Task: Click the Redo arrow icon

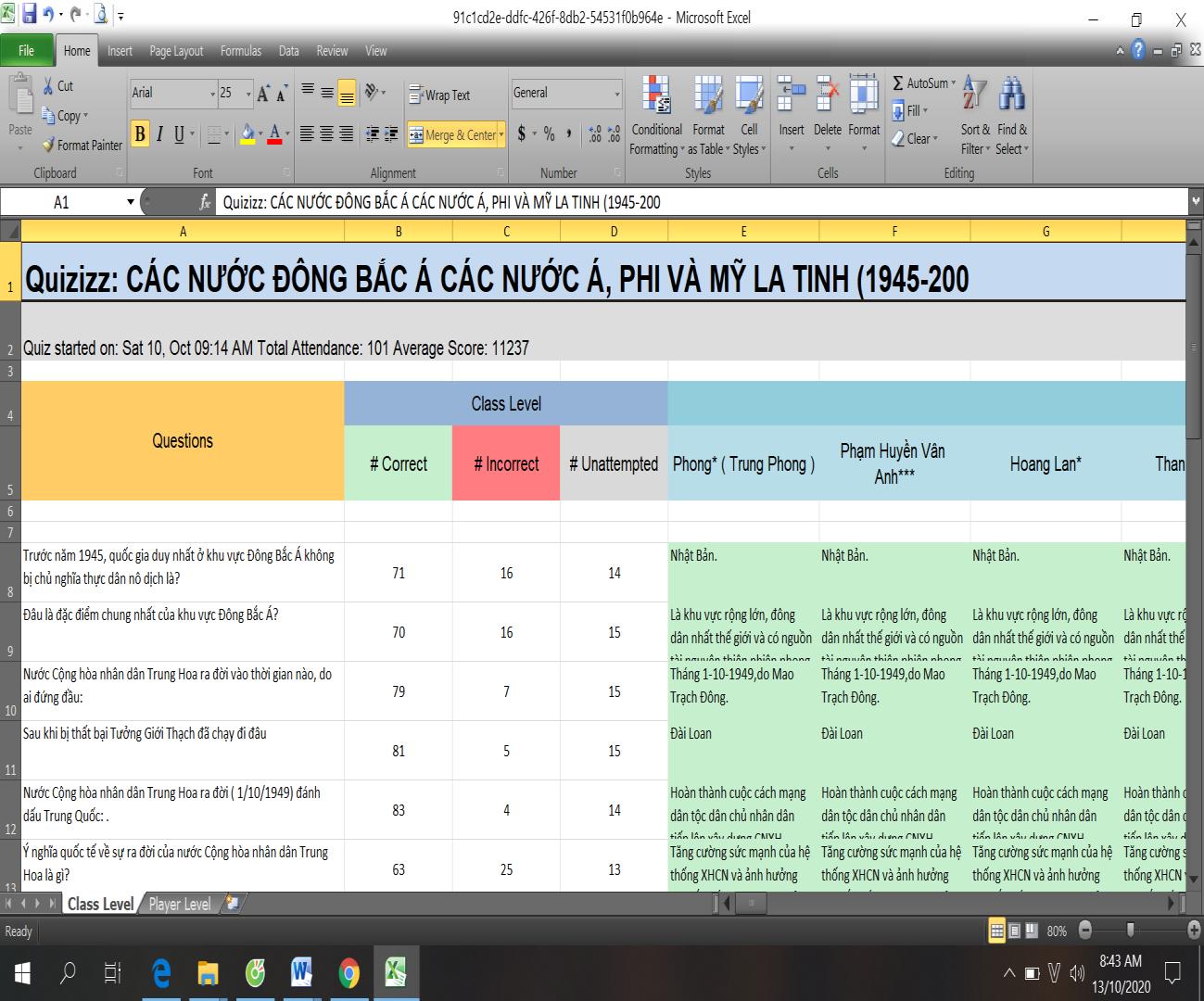Action: pyautogui.click(x=75, y=16)
